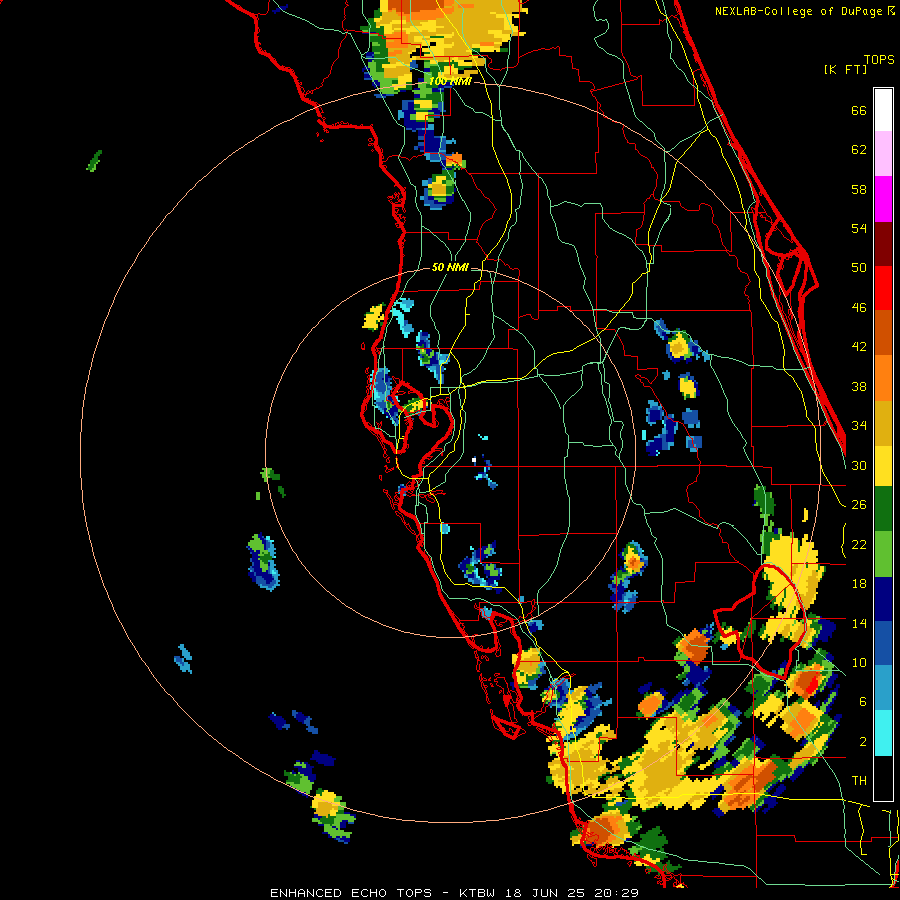This screenshot has width=900, height=900.
Task: Select the orange 38 kft legend swatch
Action: [883, 378]
